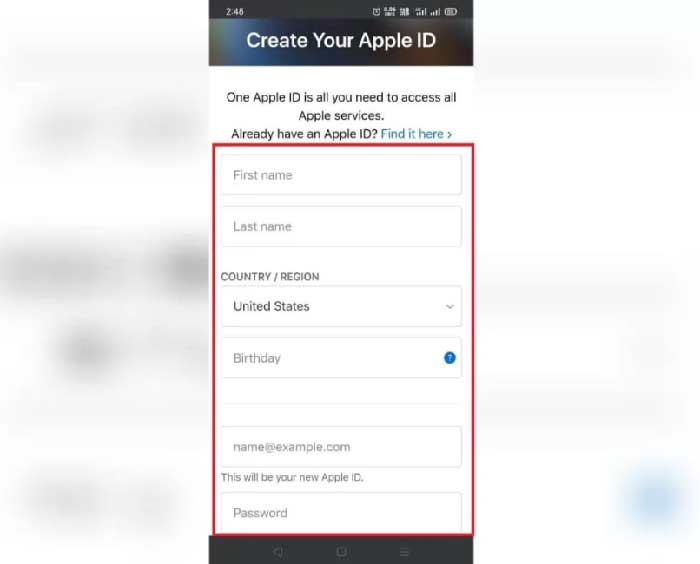The height and width of the screenshot is (564, 700).
Task: Tap the Android home navigation icon
Action: (341, 552)
